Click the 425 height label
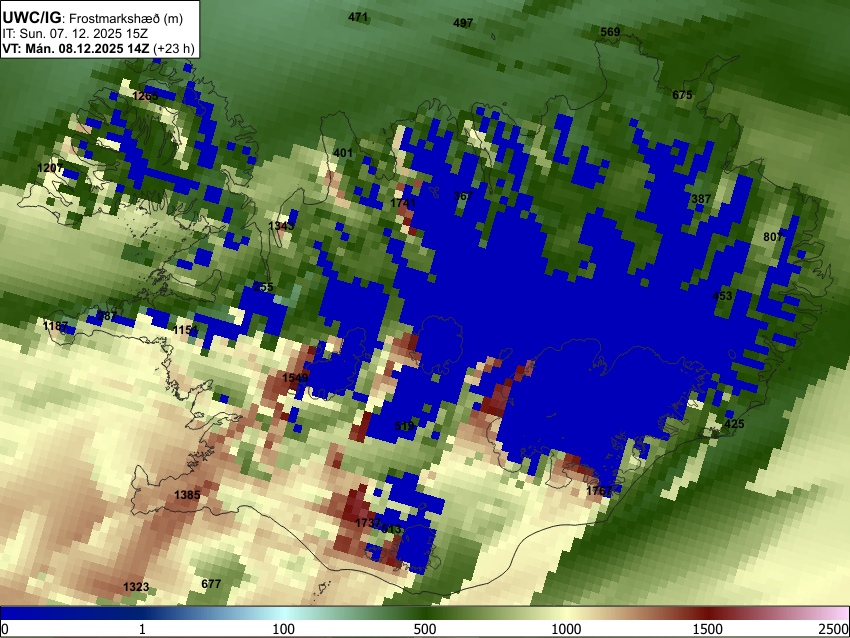The width and height of the screenshot is (850, 638). click(x=735, y=424)
